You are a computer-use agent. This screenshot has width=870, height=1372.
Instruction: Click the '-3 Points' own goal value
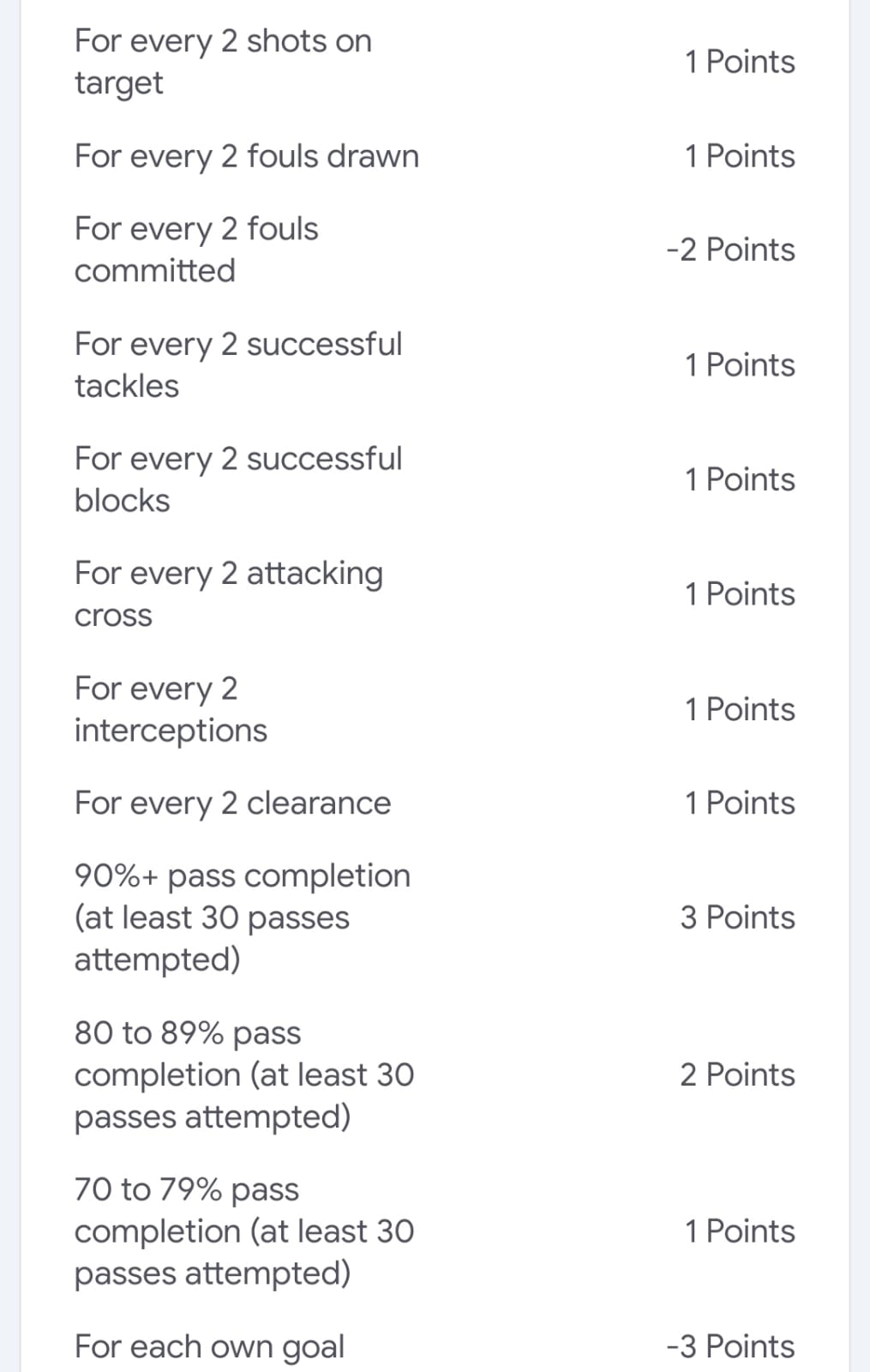click(730, 1346)
